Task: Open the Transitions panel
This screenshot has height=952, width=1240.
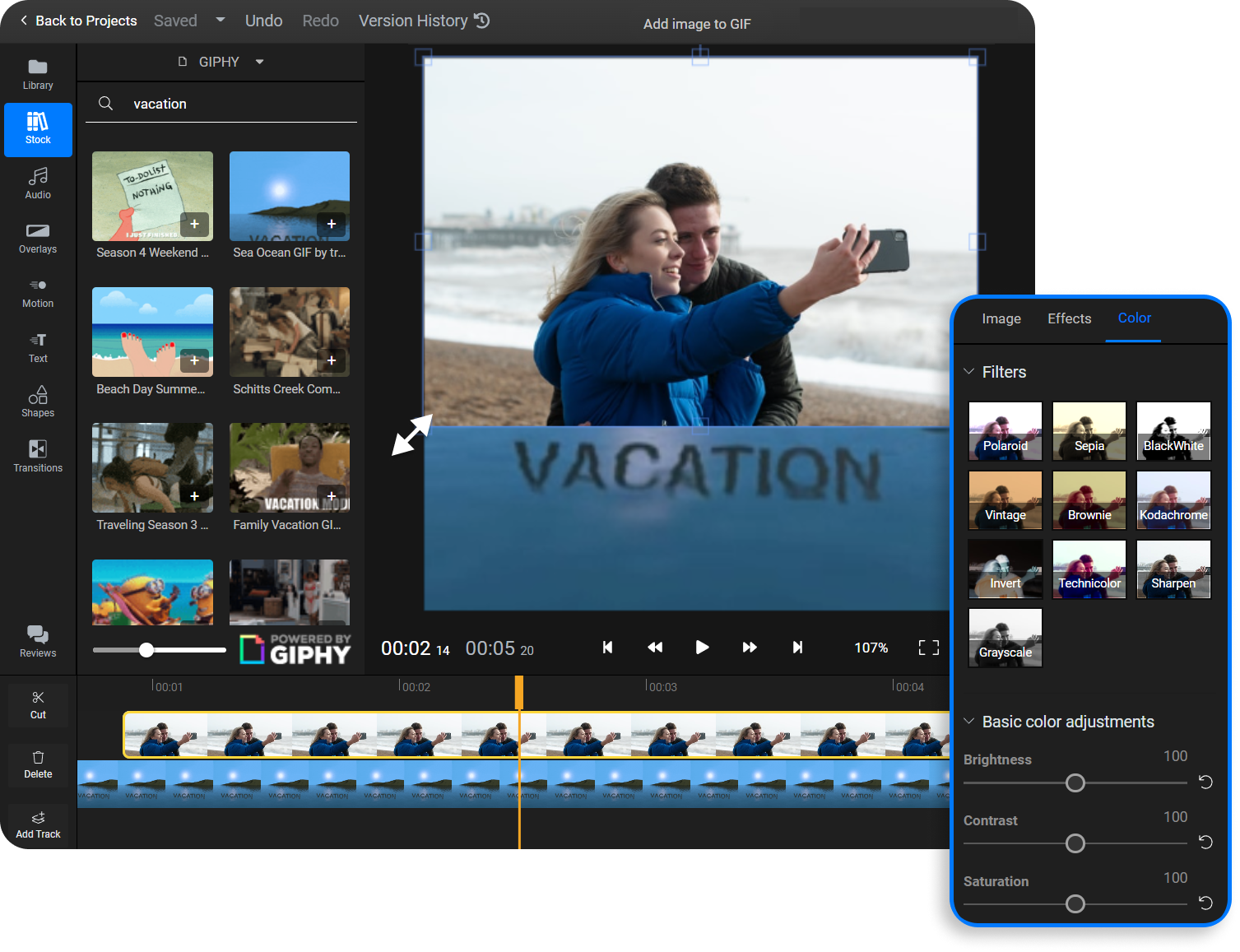Action: click(x=37, y=457)
